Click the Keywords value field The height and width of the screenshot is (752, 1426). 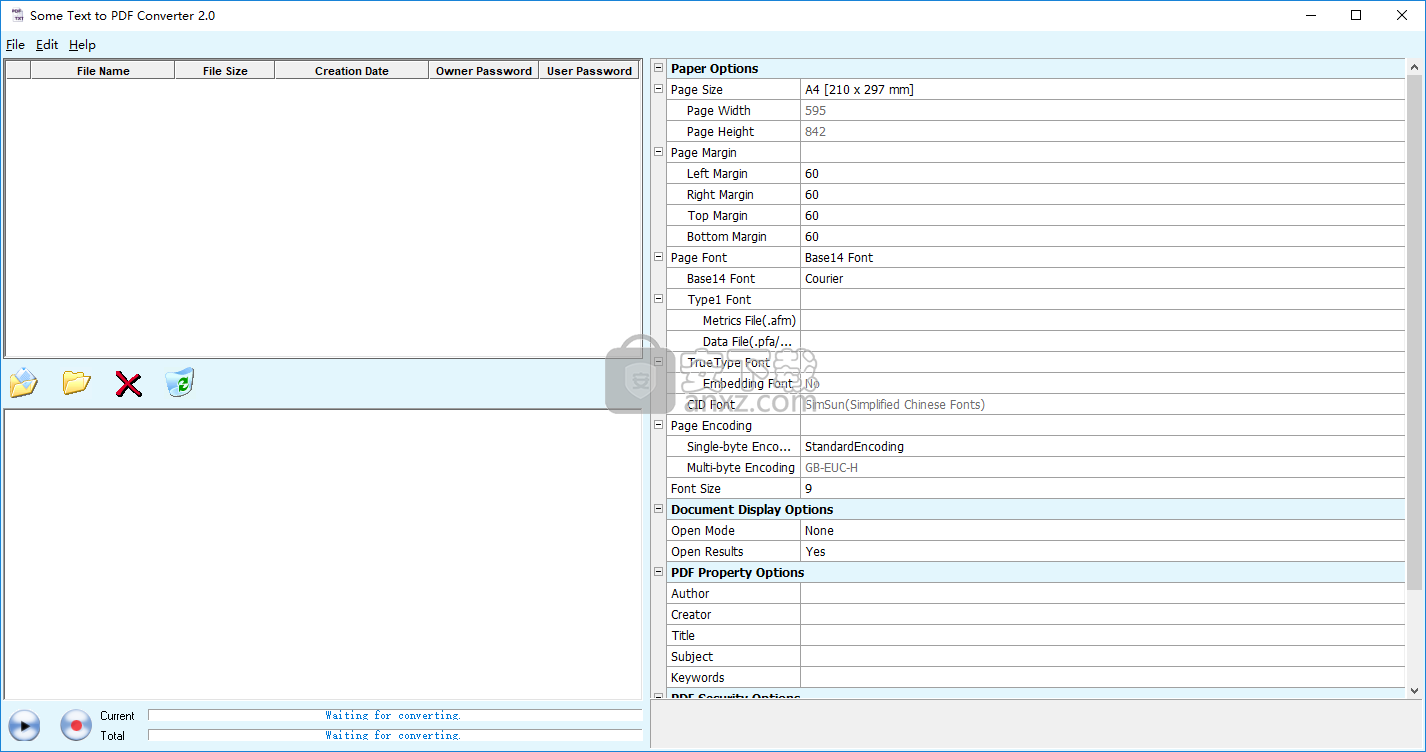[x=1103, y=677]
